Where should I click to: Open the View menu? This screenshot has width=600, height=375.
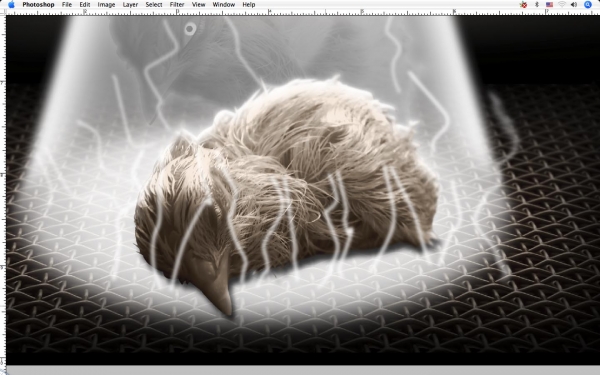pyautogui.click(x=198, y=5)
